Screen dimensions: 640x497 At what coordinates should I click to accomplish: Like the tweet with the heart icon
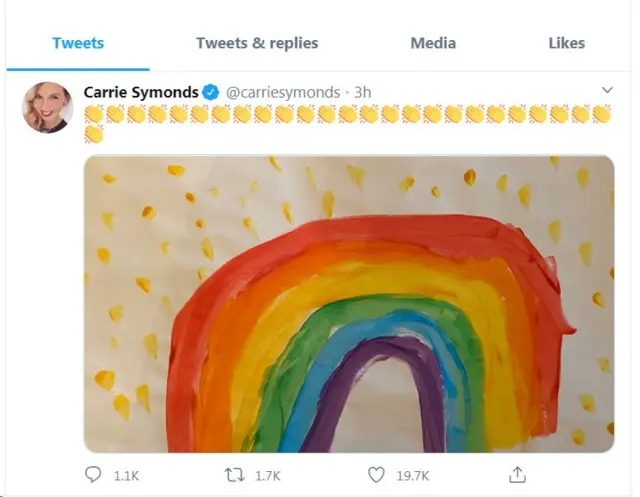coord(377,475)
